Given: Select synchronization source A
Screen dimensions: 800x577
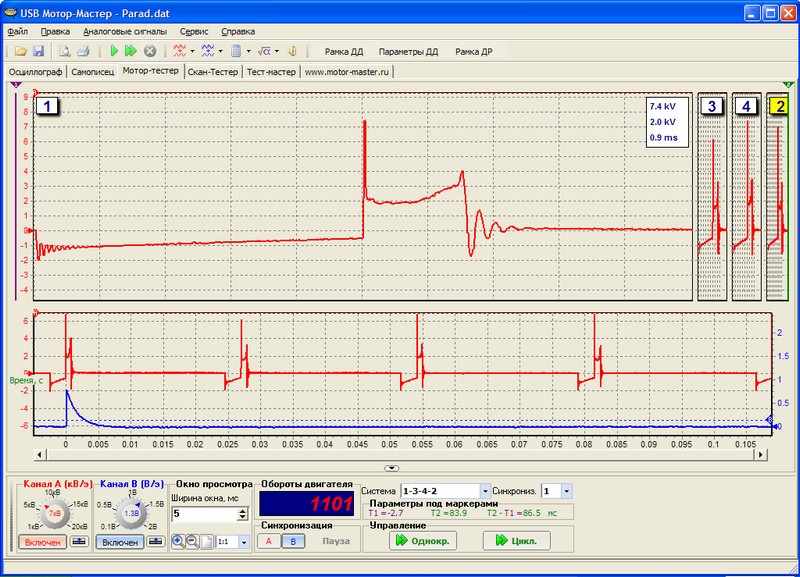Looking at the screenshot, I should 268,541.
